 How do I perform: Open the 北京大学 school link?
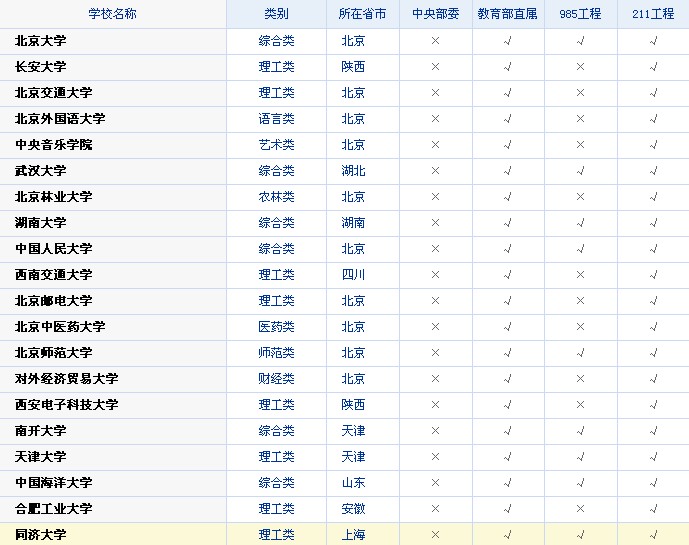click(x=40, y=41)
